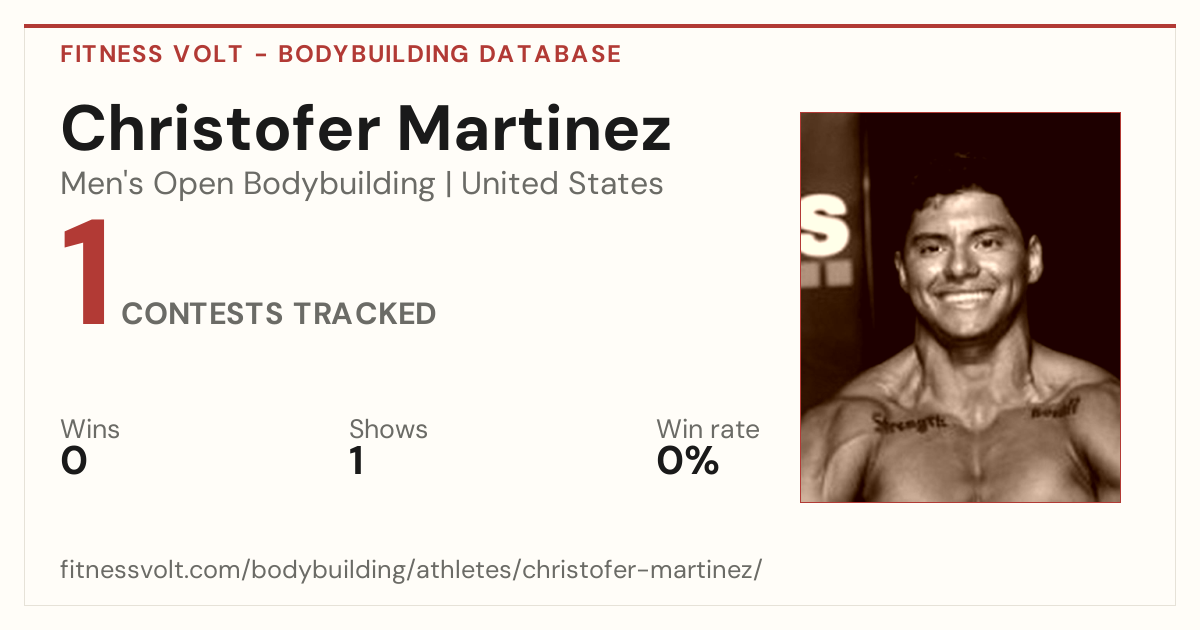
Task: Click the Shows label
Action: (x=388, y=430)
